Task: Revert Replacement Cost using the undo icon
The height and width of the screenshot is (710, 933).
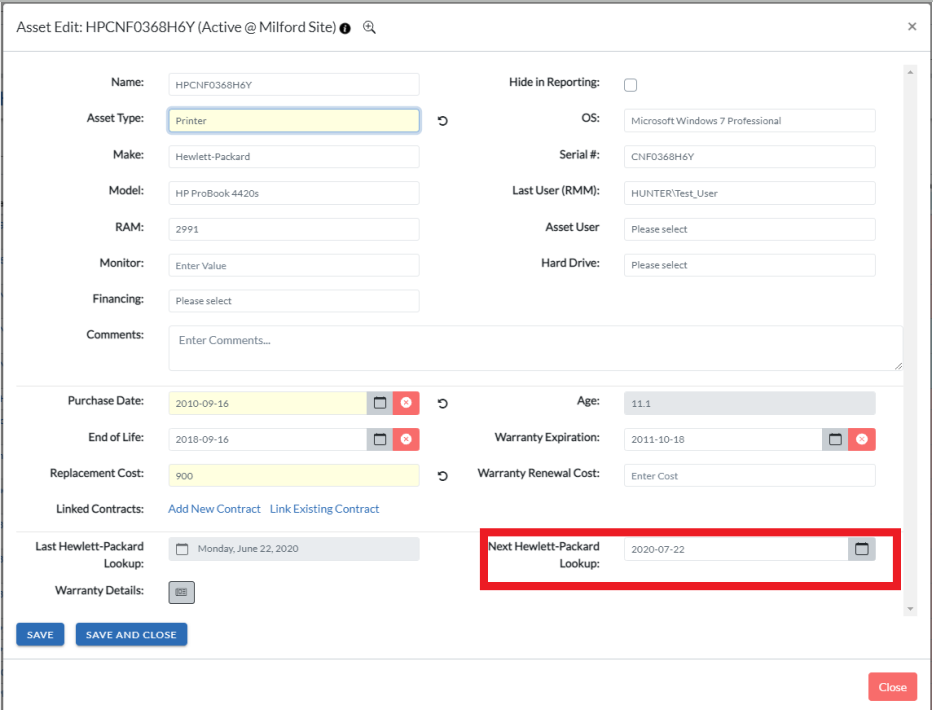Action: tap(442, 476)
